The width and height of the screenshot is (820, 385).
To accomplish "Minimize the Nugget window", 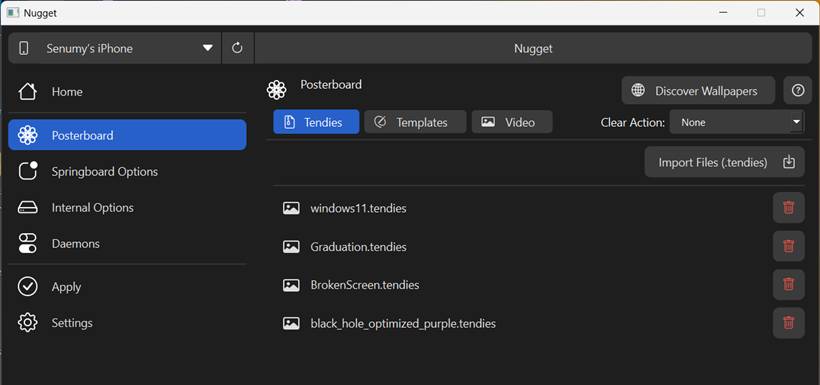I will pyautogui.click(x=723, y=13).
